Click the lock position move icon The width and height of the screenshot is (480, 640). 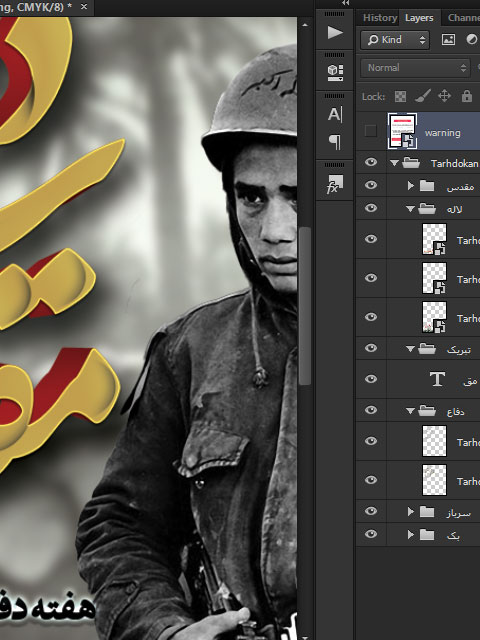pyautogui.click(x=444, y=96)
